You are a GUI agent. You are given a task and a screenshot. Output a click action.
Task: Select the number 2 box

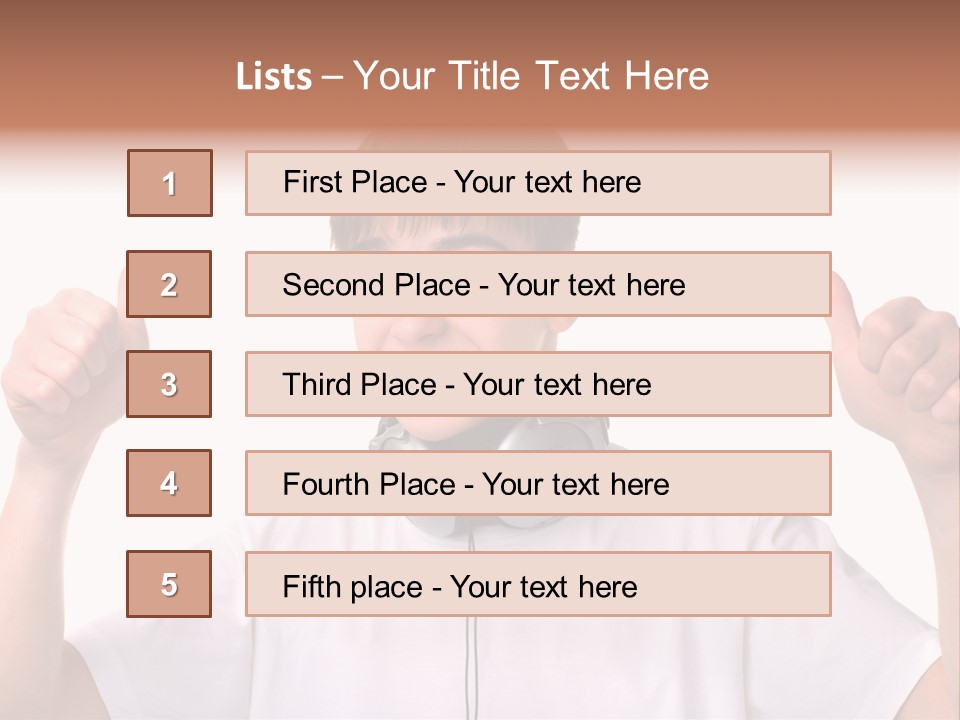(x=169, y=284)
